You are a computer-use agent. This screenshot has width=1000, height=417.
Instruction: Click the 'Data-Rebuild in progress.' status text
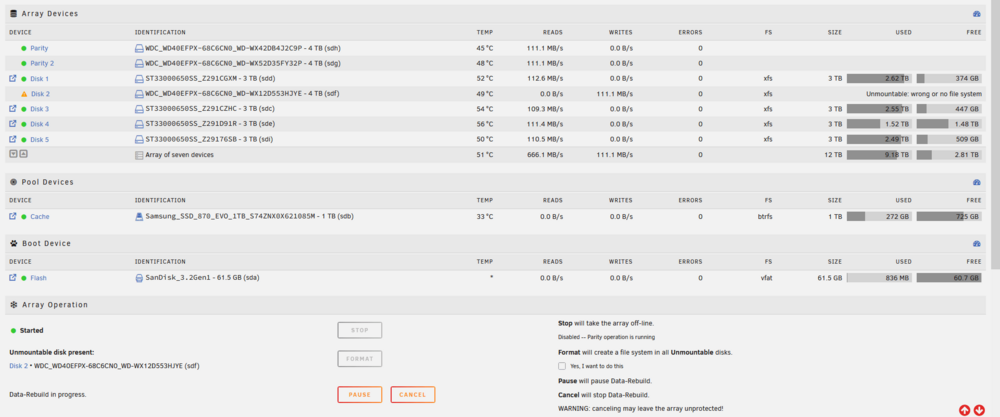[48, 395]
